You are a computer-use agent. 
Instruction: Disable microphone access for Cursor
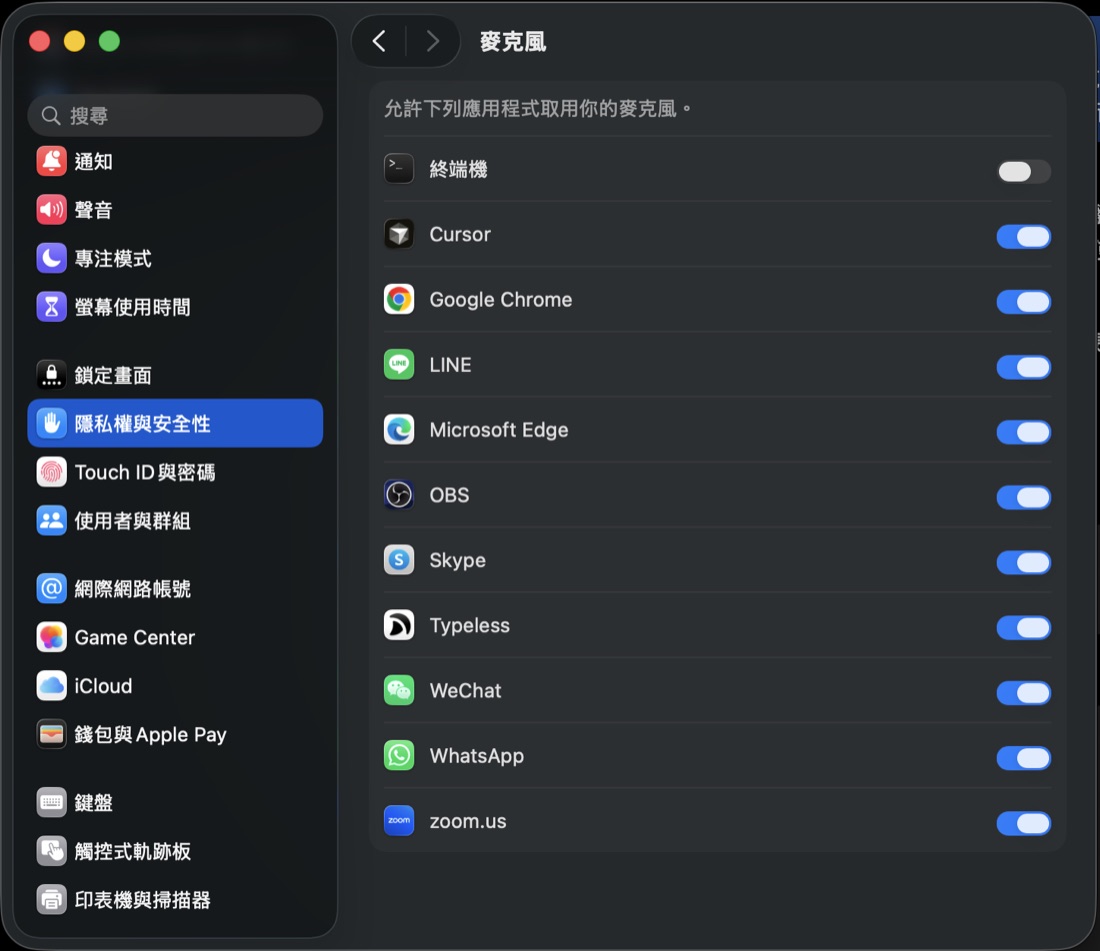click(1024, 236)
